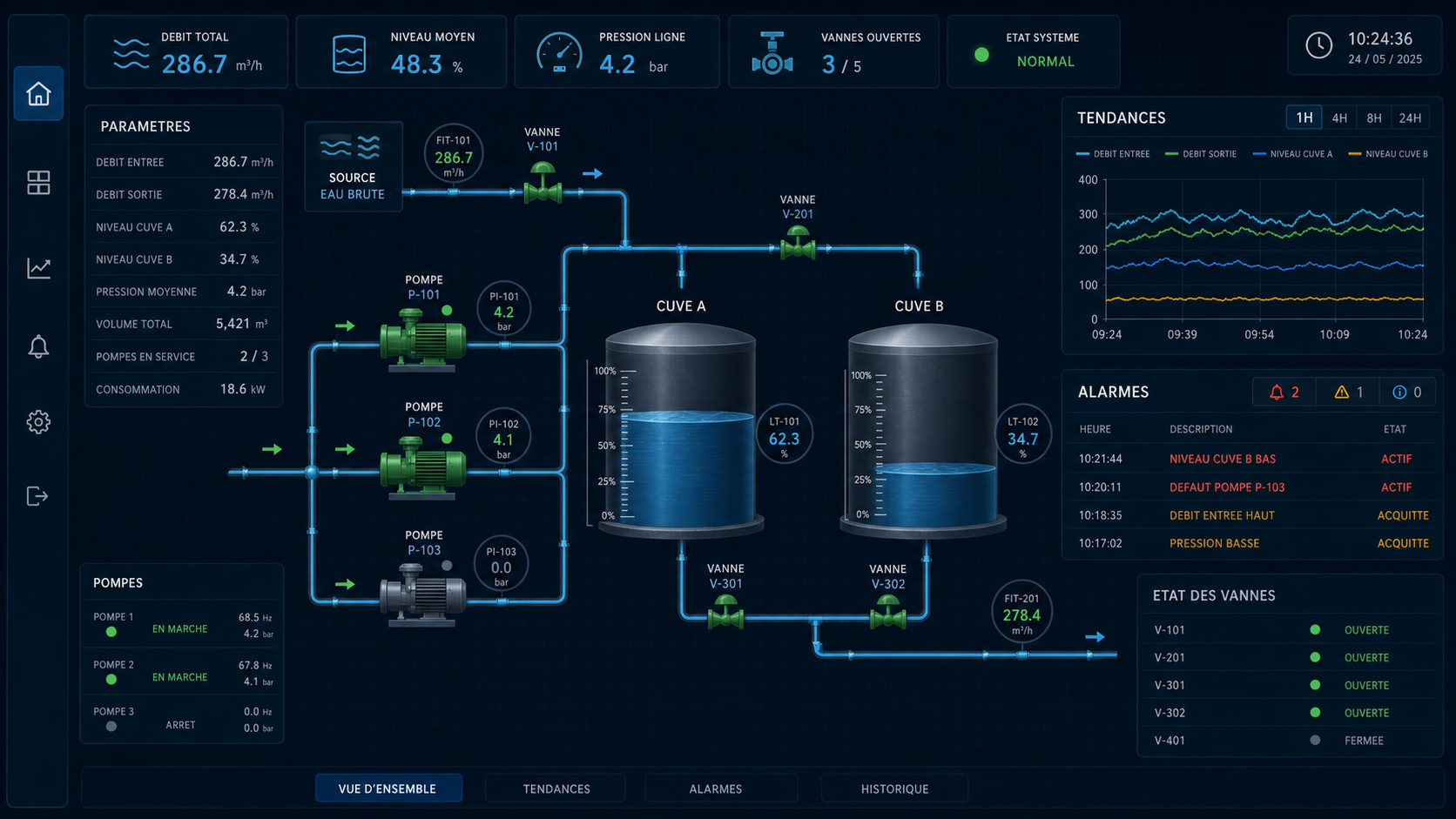Screen dimensions: 1456x819
Task: Select the V-301 valve state row
Action: coord(1289,685)
